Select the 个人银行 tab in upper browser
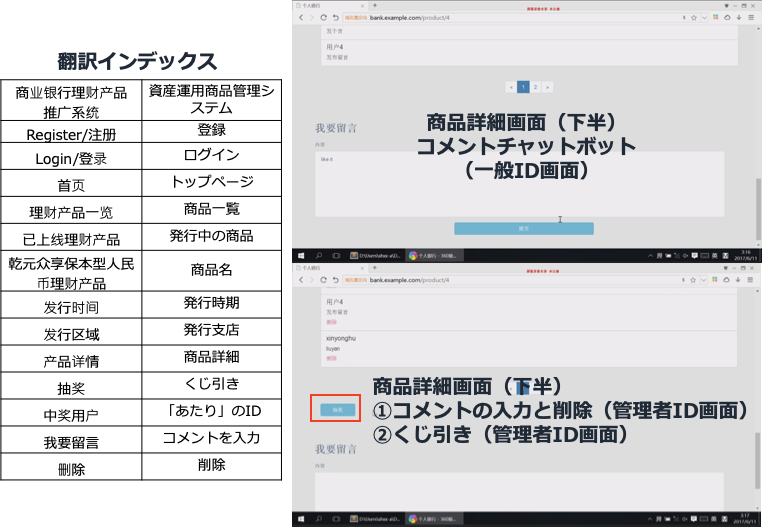This screenshot has width=771, height=527. coord(329,6)
